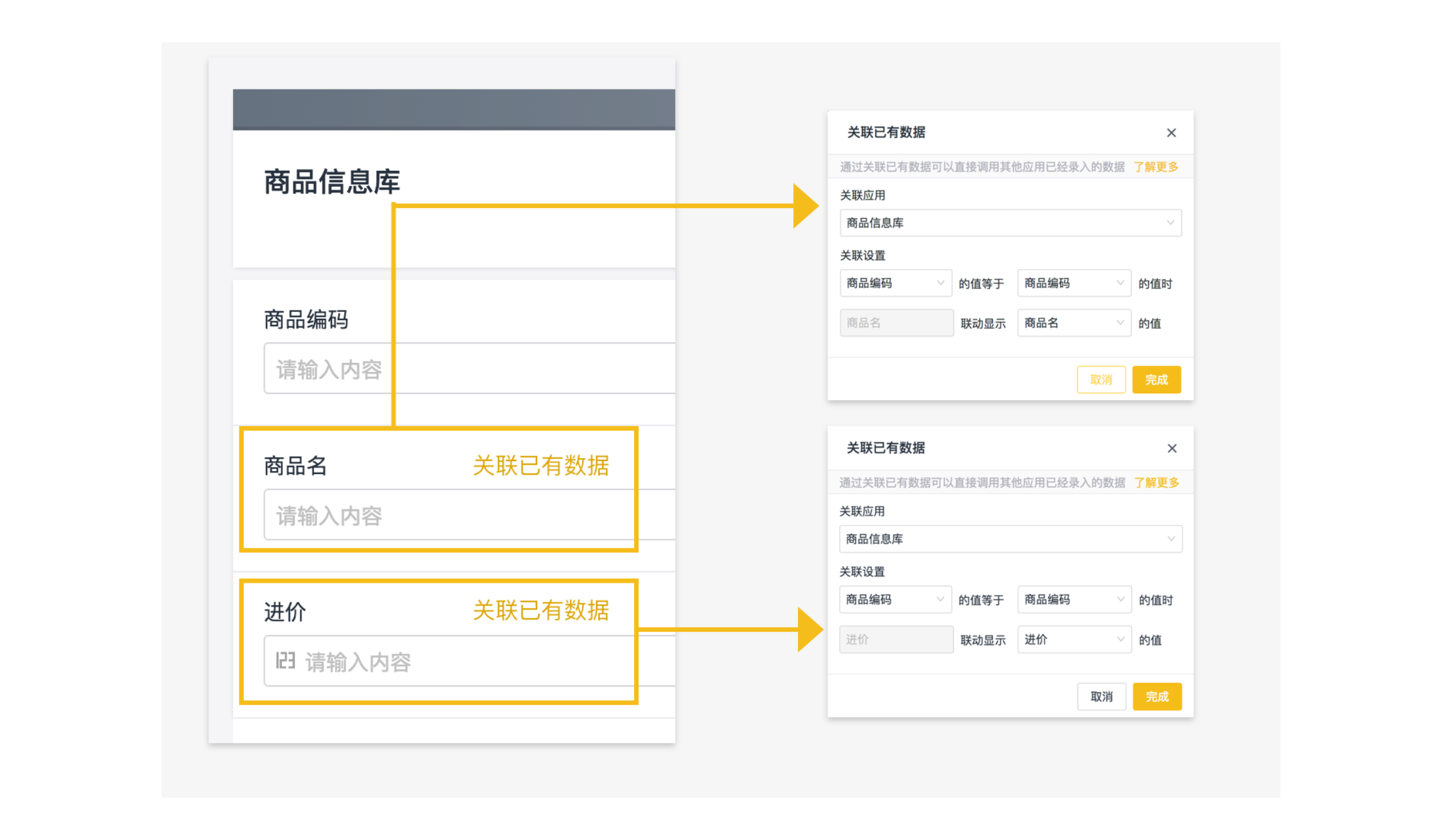Click the 商品信息库 form title
Viewport: 1442px width, 840px height.
click(x=332, y=182)
